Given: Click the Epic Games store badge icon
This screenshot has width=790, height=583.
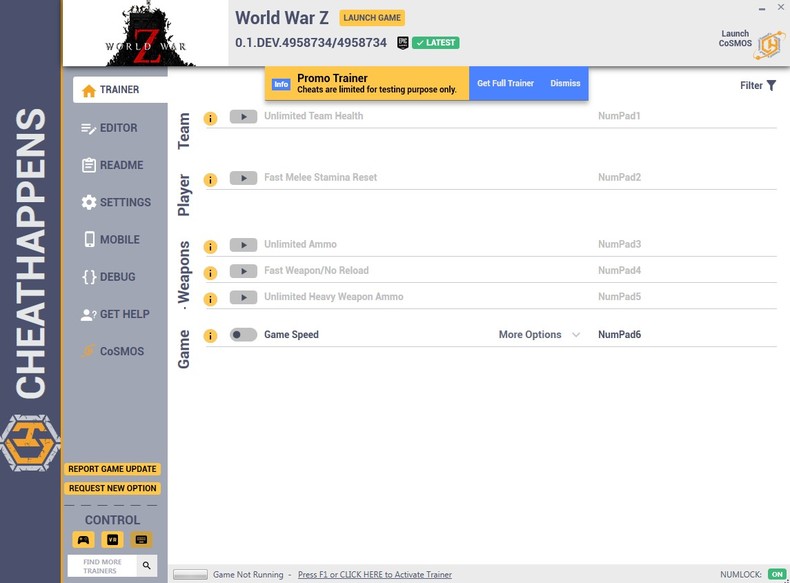Looking at the screenshot, I should [403, 43].
